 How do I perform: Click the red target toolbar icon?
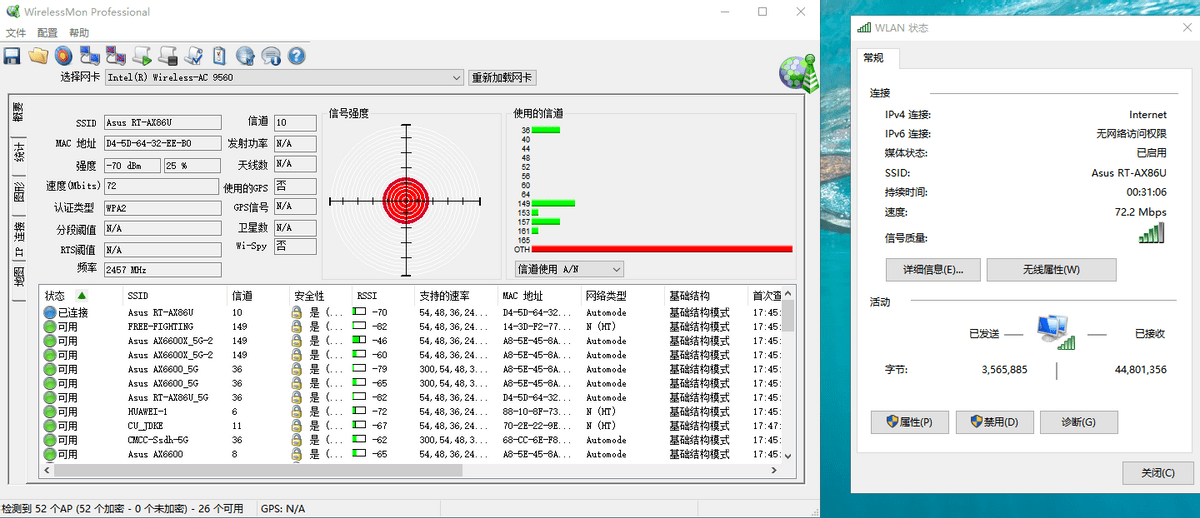point(64,55)
